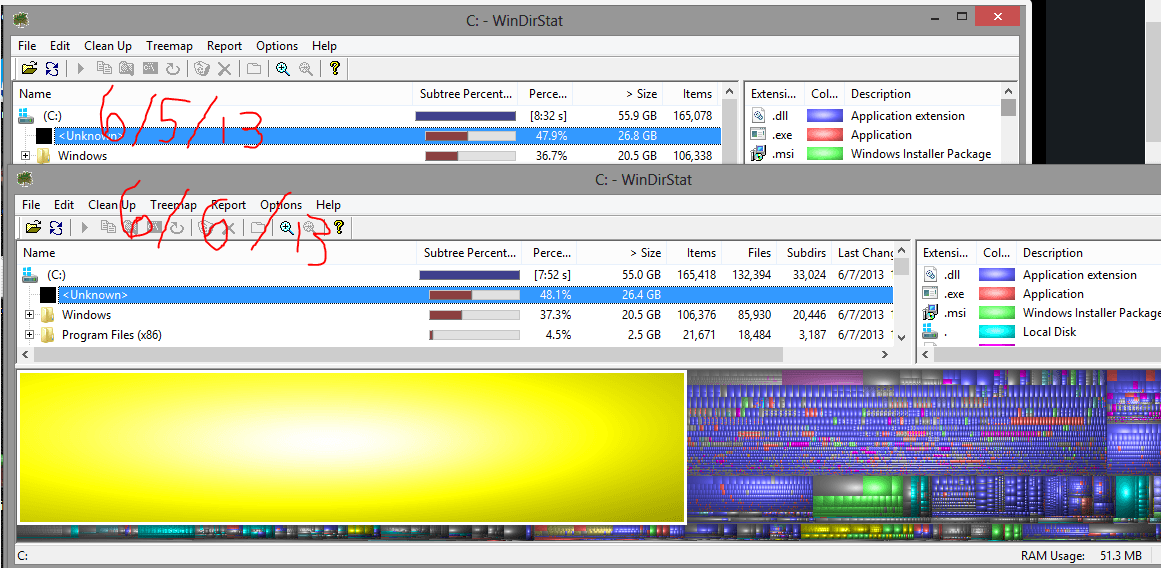Click Copy Path icon in back window toolbar
1161x568 pixels.
coord(104,69)
